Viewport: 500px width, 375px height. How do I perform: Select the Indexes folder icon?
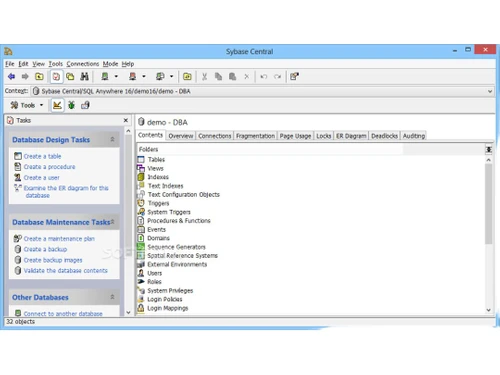click(141, 177)
